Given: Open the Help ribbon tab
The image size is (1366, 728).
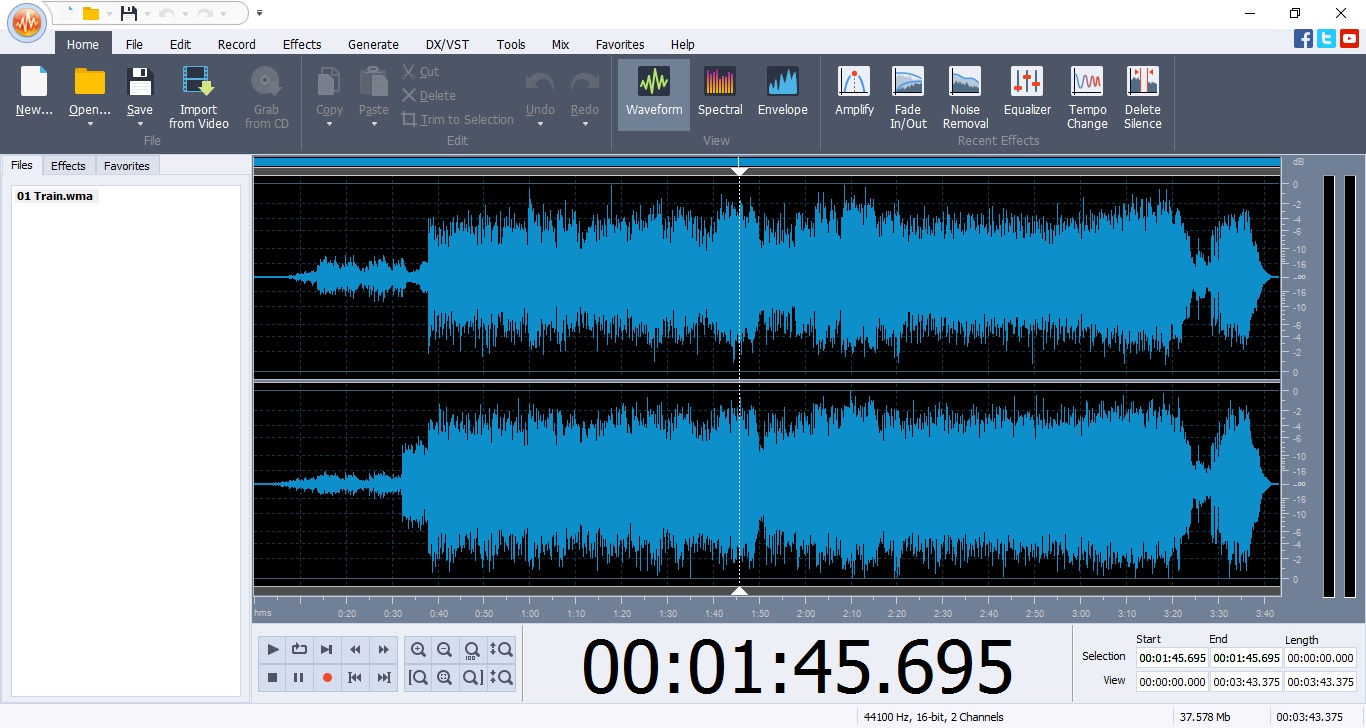Looking at the screenshot, I should [x=683, y=44].
